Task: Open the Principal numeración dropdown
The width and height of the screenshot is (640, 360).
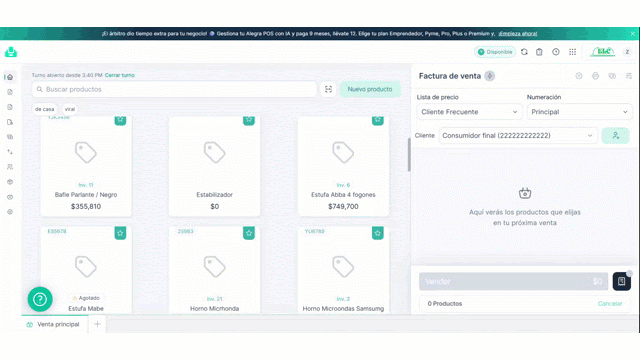Action: [579, 112]
